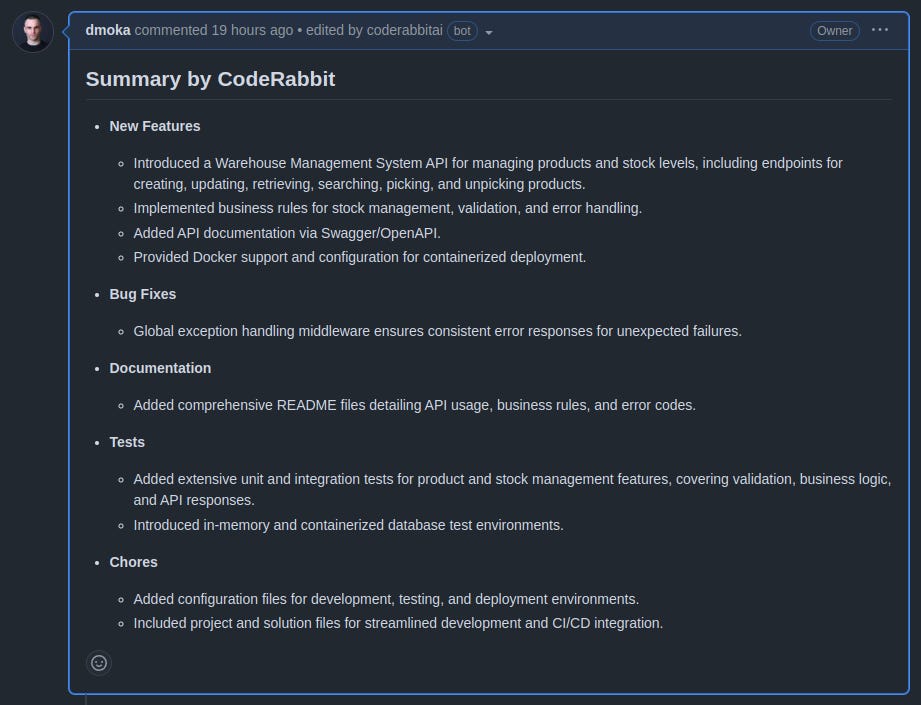Click the in-memory database test environments bullet
The width and height of the screenshot is (921, 705).
pos(348,525)
